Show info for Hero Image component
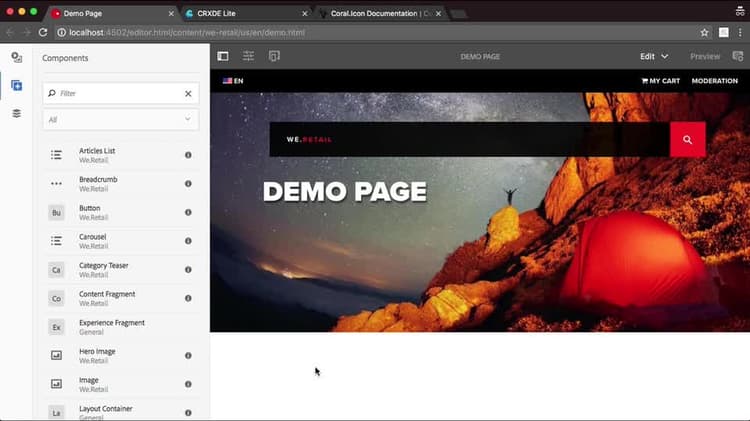This screenshot has height=421, width=750. pos(188,355)
